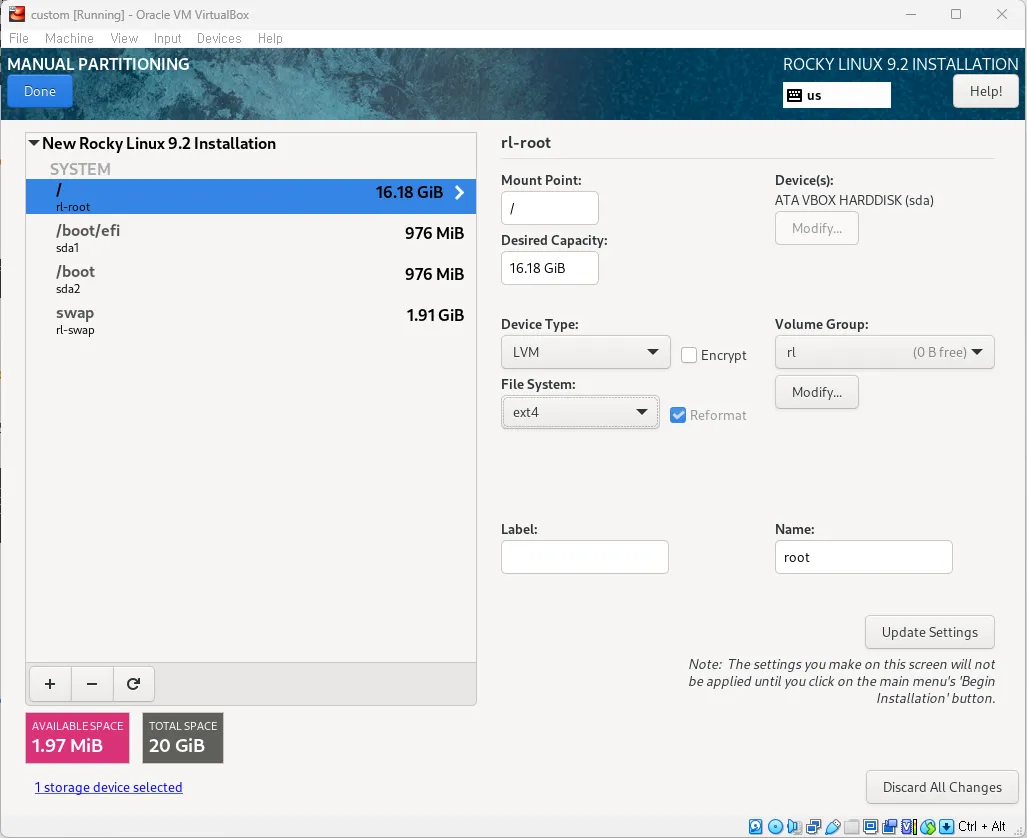Open the audio indicator in status bar
This screenshot has height=838, width=1027.
[794, 826]
